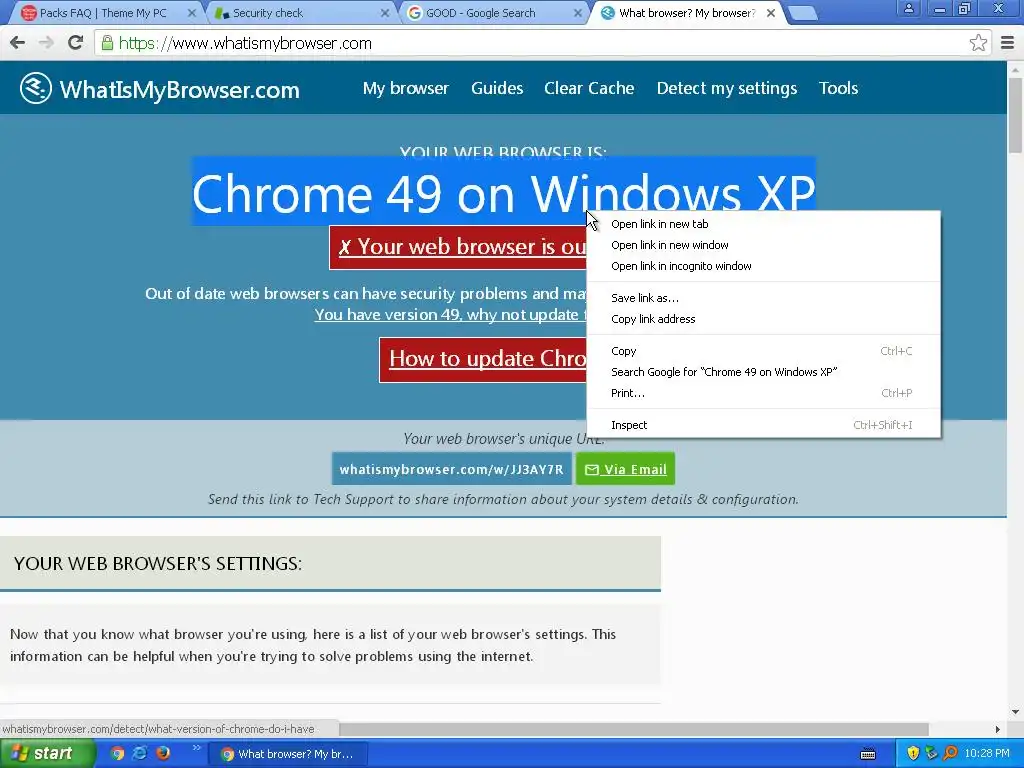Click the What browser taskbar button
The height and width of the screenshot is (768, 1024).
click(288, 754)
